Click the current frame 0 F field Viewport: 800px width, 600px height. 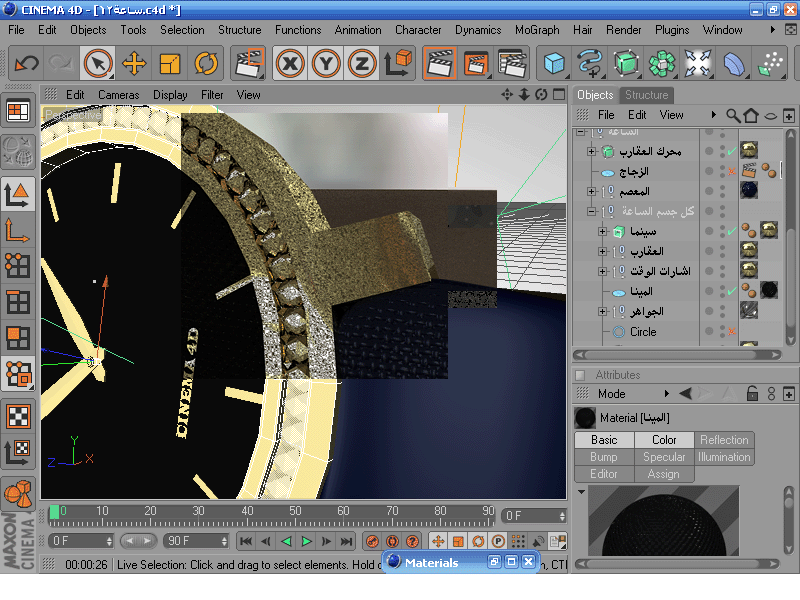(534, 516)
